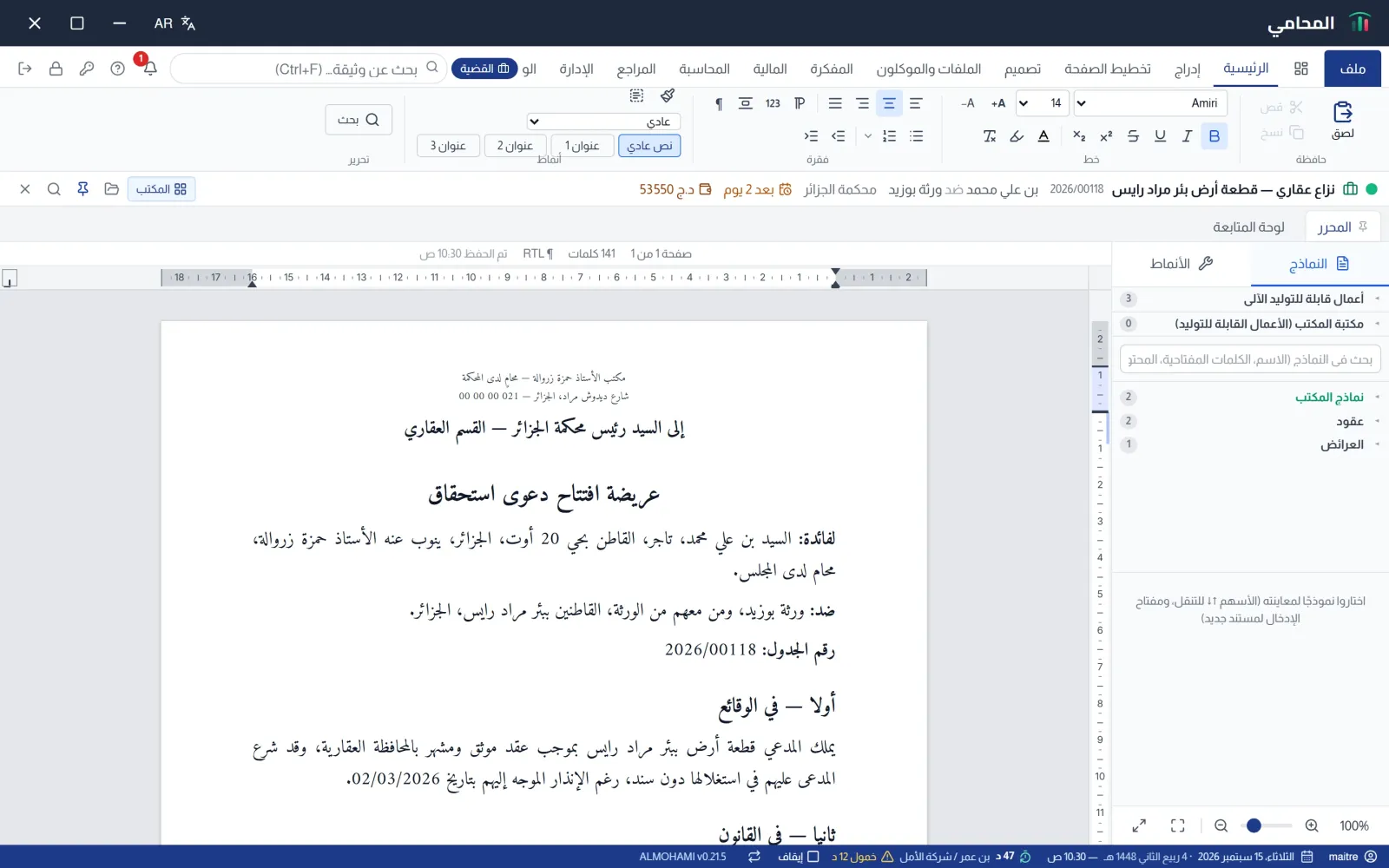Toggle paragraph marks (¶) display
Viewport: 1389px width, 868px height.
pos(719,103)
